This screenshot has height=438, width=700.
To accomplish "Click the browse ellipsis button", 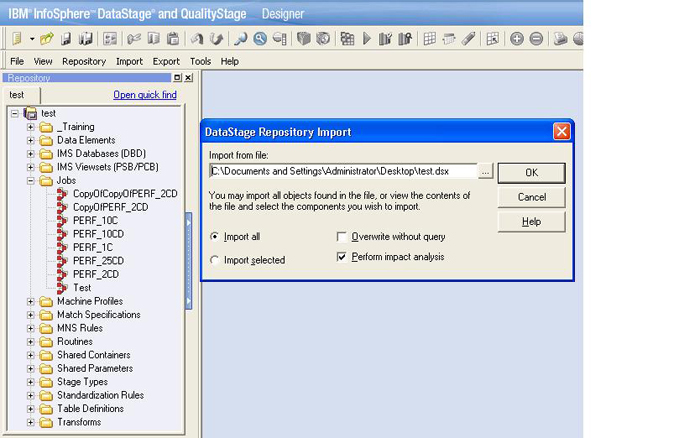I will pos(485,171).
